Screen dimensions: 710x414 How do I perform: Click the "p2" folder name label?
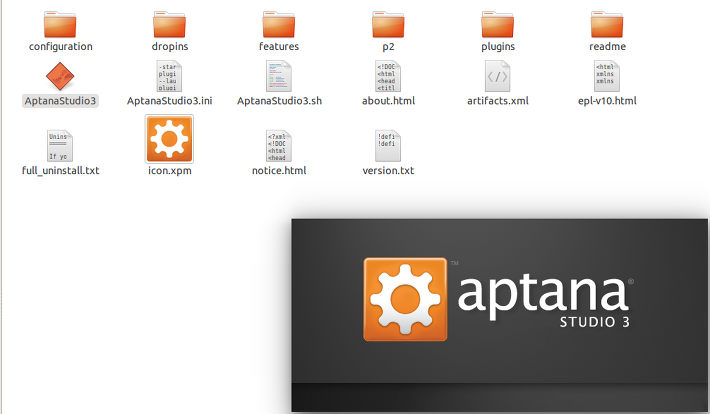[x=389, y=47]
